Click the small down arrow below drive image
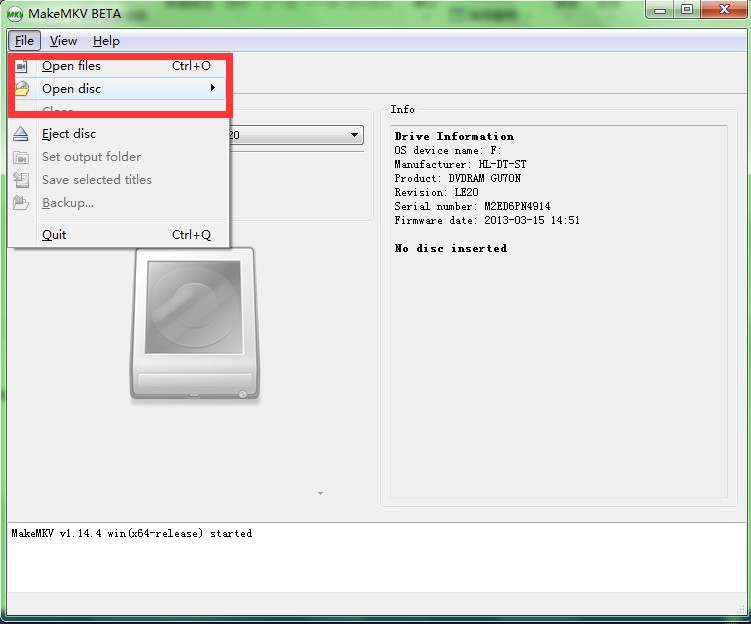This screenshot has height=624, width=751. tap(320, 493)
